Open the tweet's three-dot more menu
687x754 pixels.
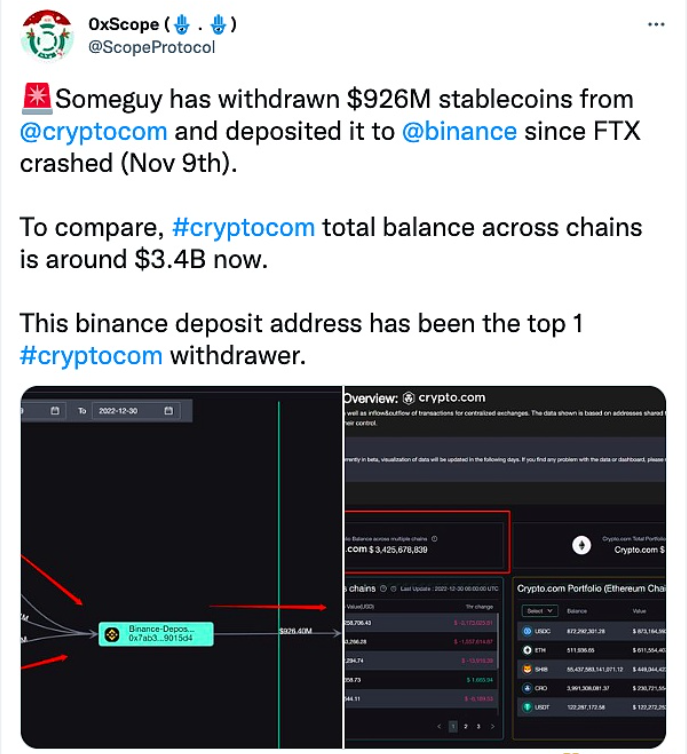point(656,24)
